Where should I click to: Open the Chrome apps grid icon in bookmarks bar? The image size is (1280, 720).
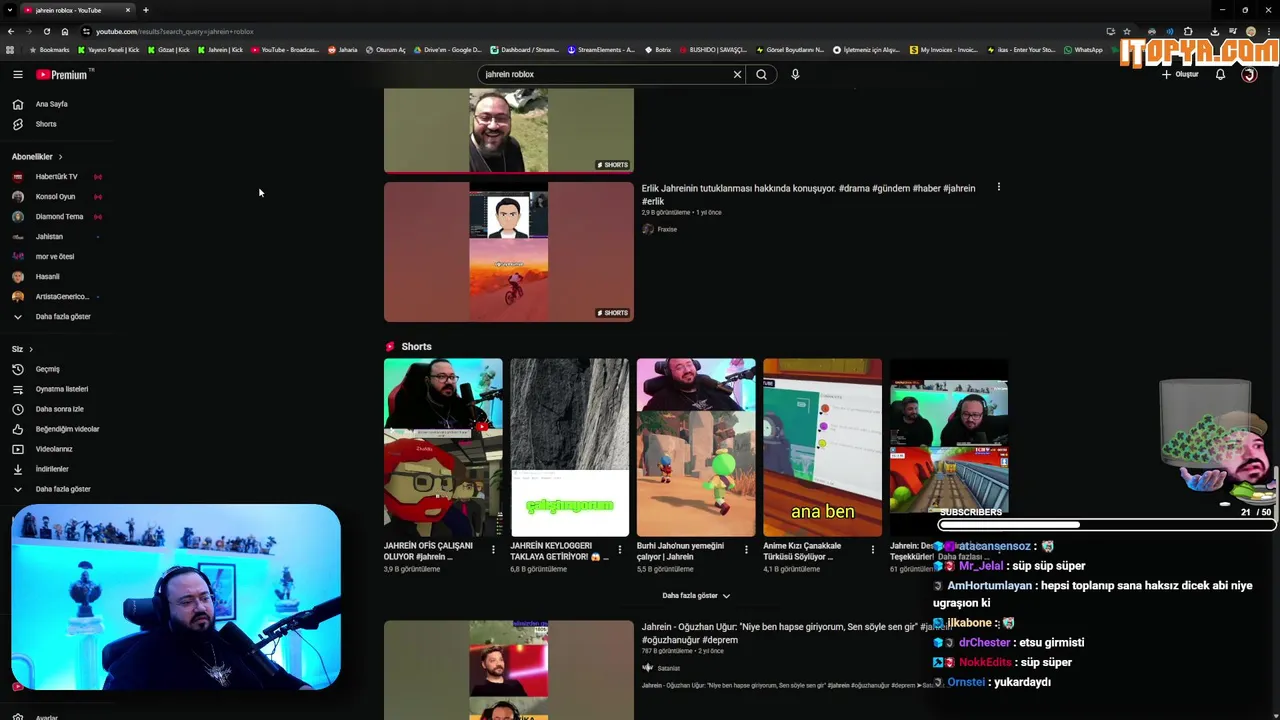[x=10, y=50]
